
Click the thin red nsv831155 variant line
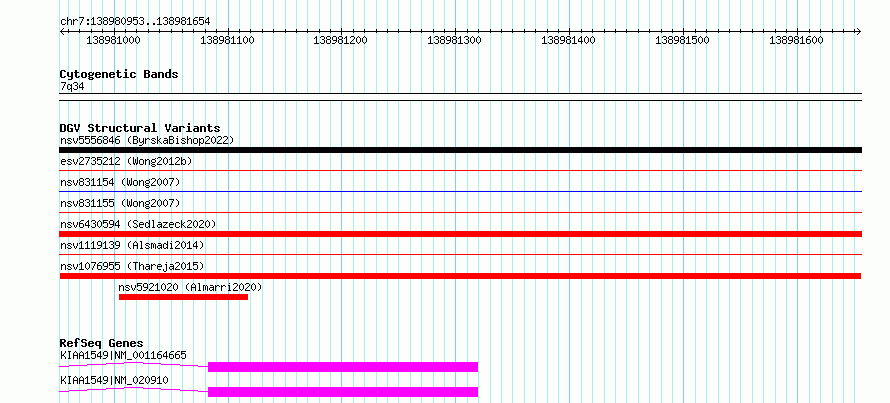point(460,212)
